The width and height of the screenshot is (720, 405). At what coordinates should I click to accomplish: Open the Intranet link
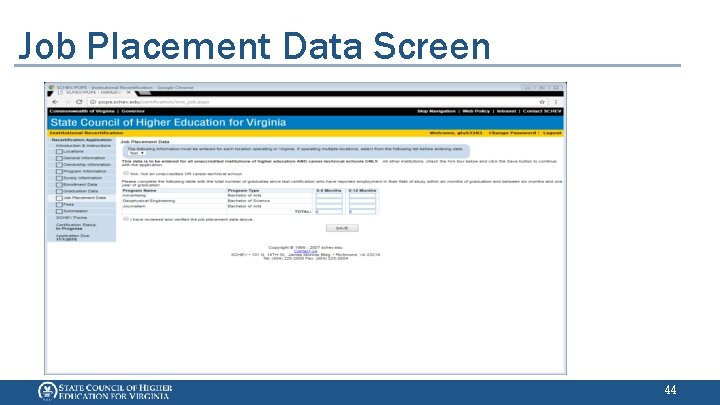[x=506, y=111]
